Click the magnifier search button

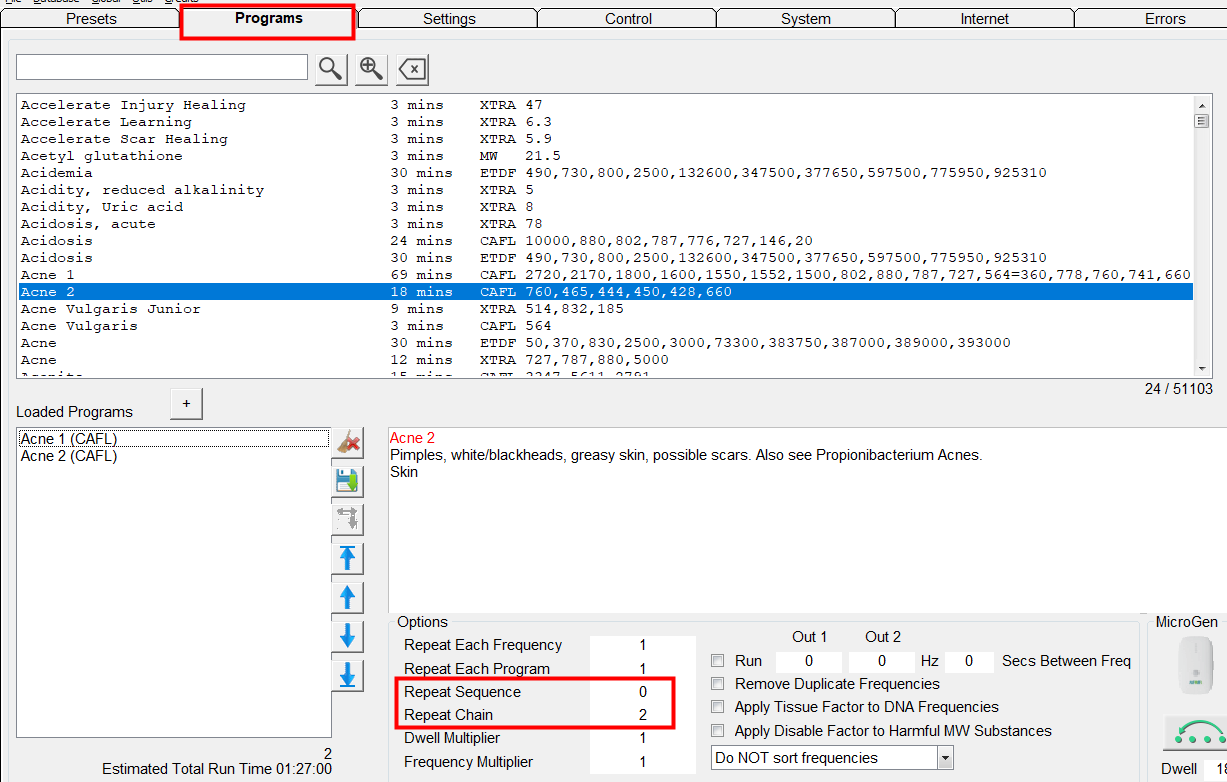tap(331, 68)
